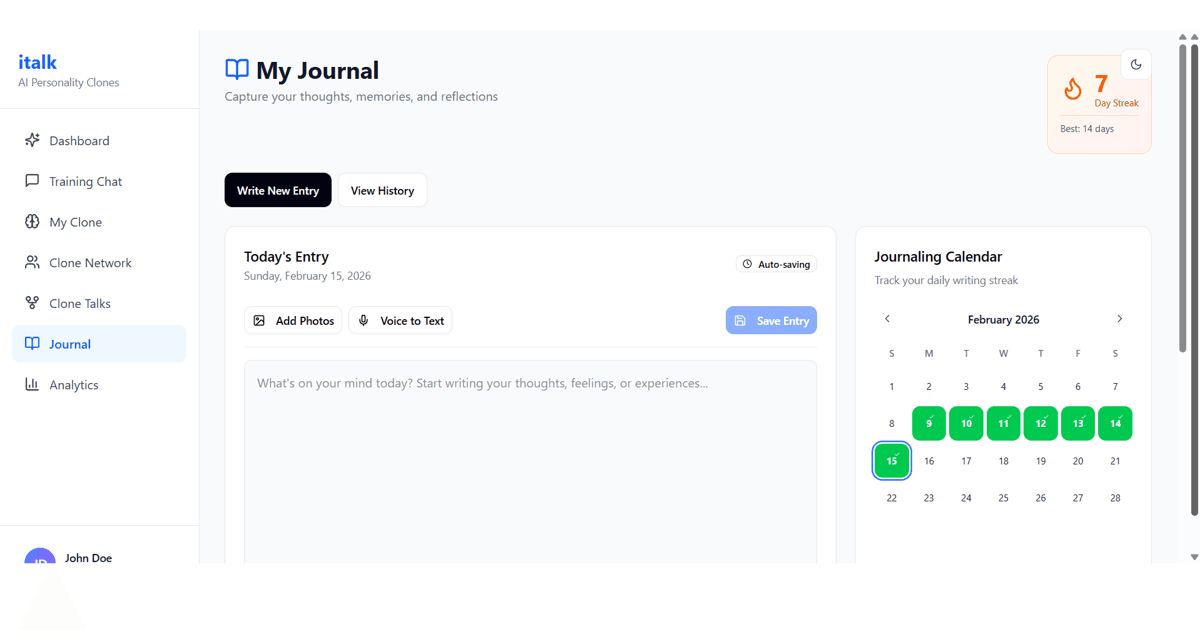
Task: Click the AI Personality Clones tagline
Action: (x=68, y=83)
